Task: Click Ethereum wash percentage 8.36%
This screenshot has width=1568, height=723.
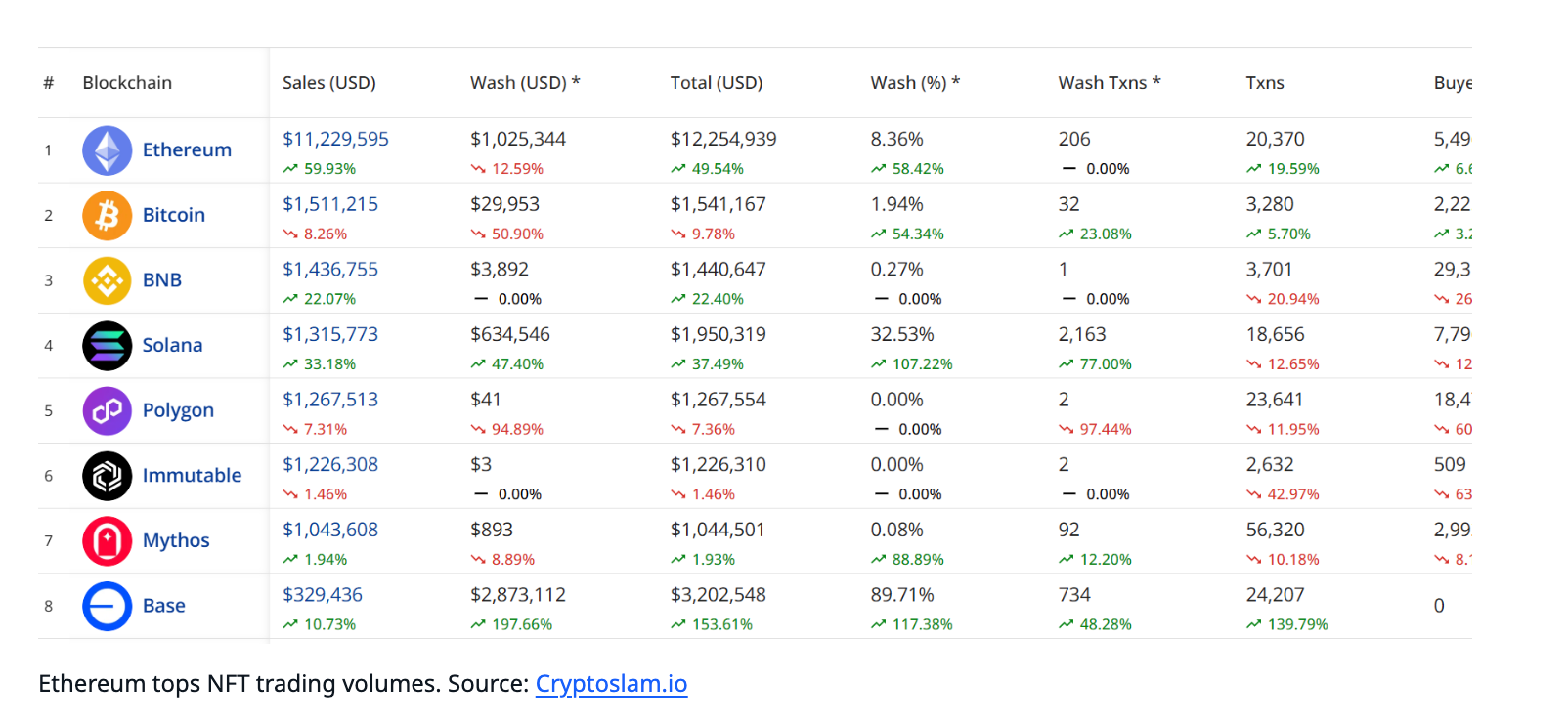Action: click(897, 139)
